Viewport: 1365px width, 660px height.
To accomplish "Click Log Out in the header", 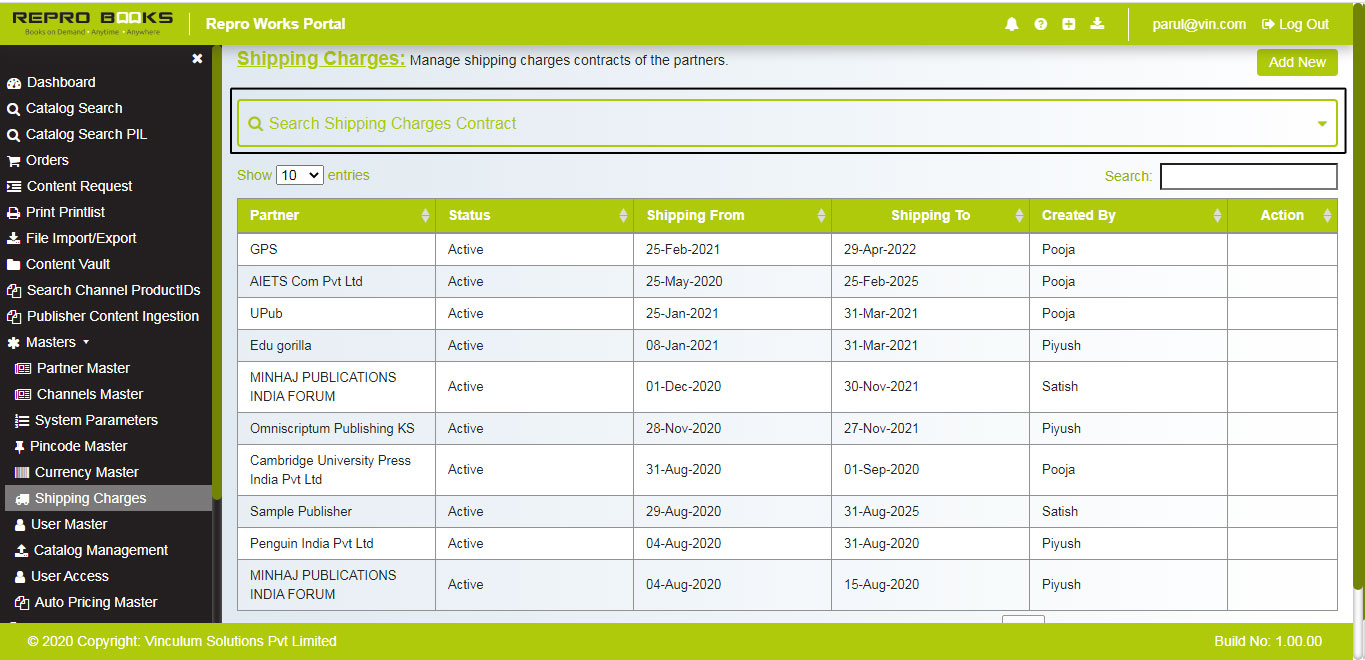I will 1295,23.
